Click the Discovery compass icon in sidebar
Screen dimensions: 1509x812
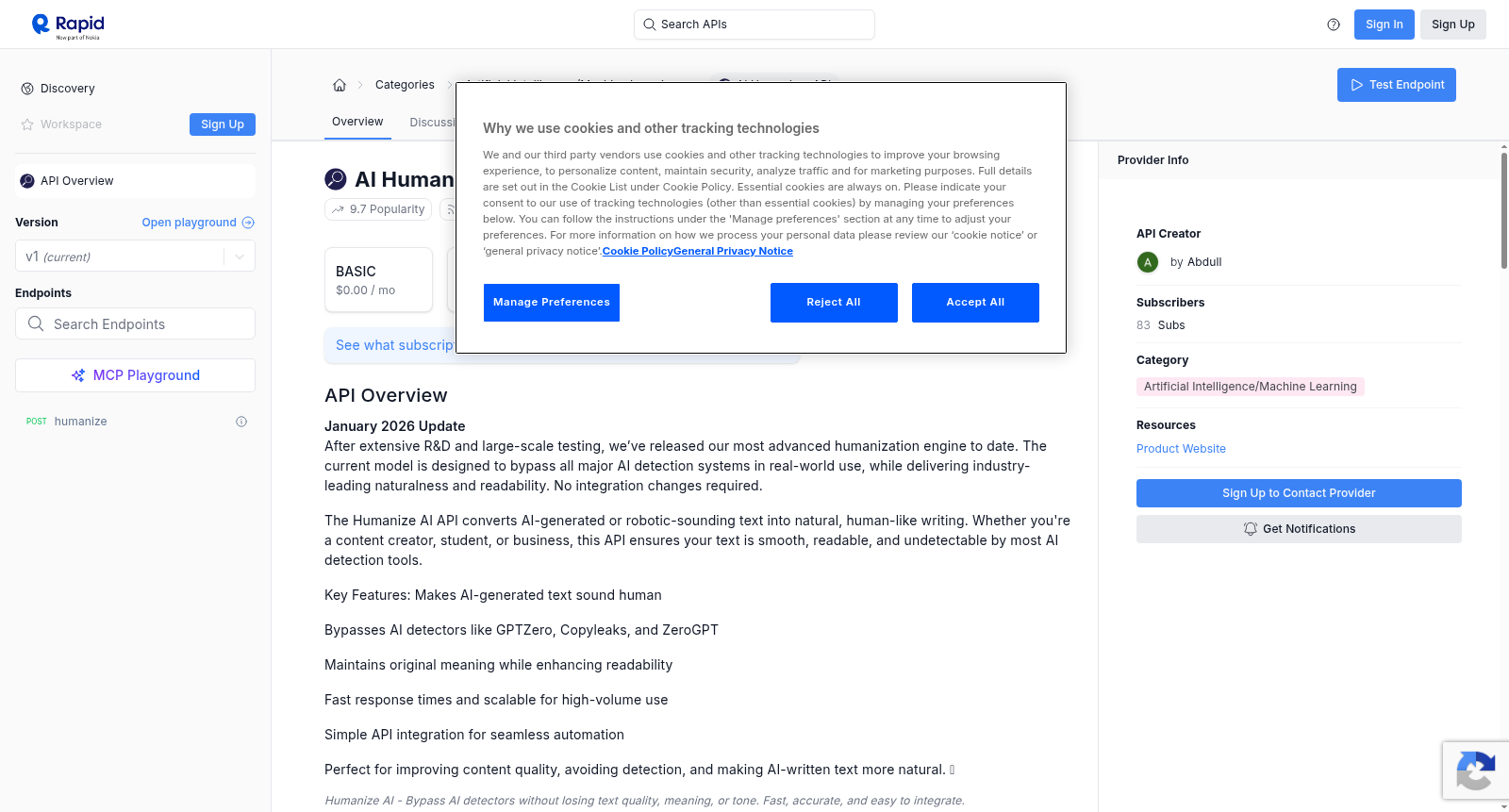pos(27,89)
